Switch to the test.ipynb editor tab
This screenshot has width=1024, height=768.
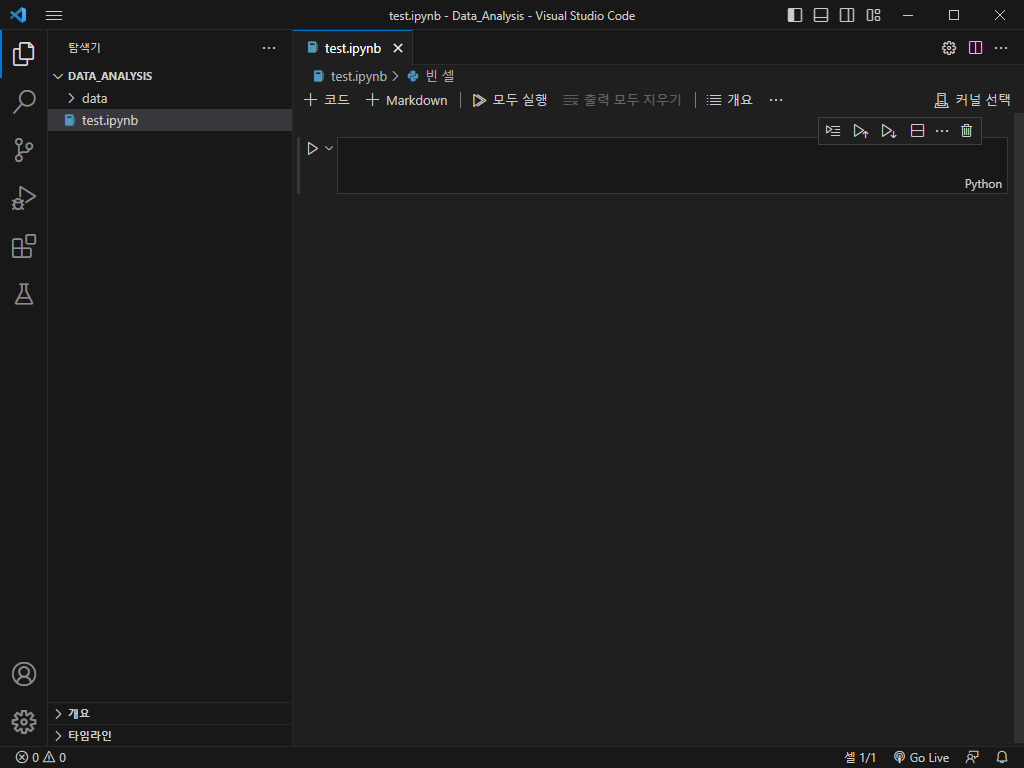click(x=353, y=48)
